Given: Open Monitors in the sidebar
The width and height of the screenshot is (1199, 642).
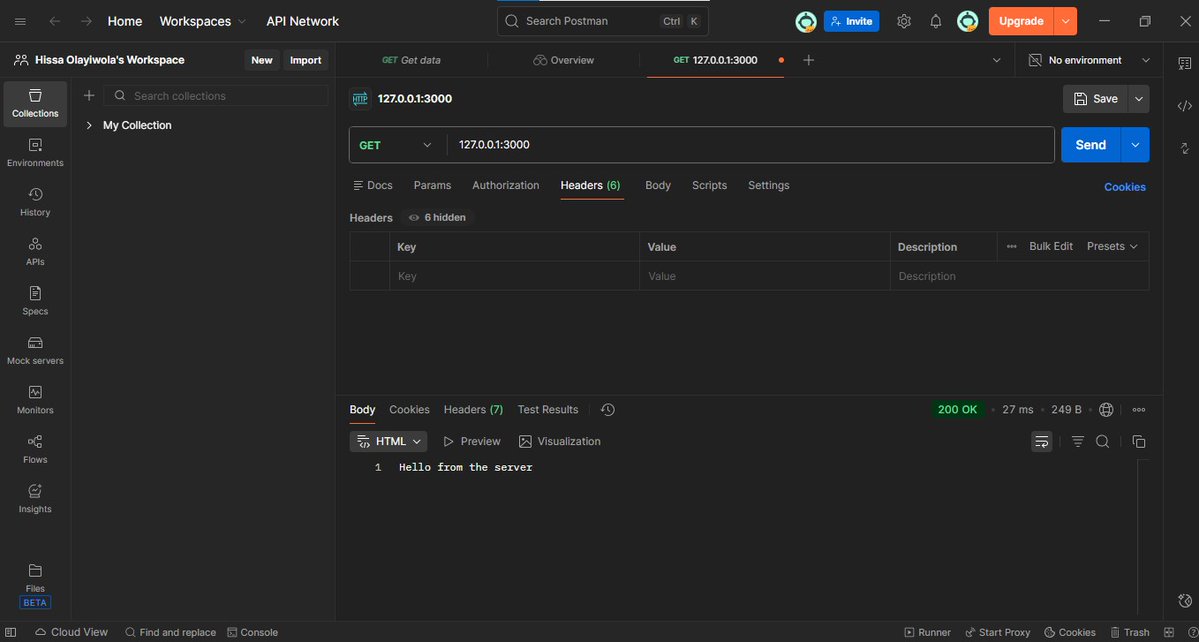Looking at the screenshot, I should [x=35, y=400].
